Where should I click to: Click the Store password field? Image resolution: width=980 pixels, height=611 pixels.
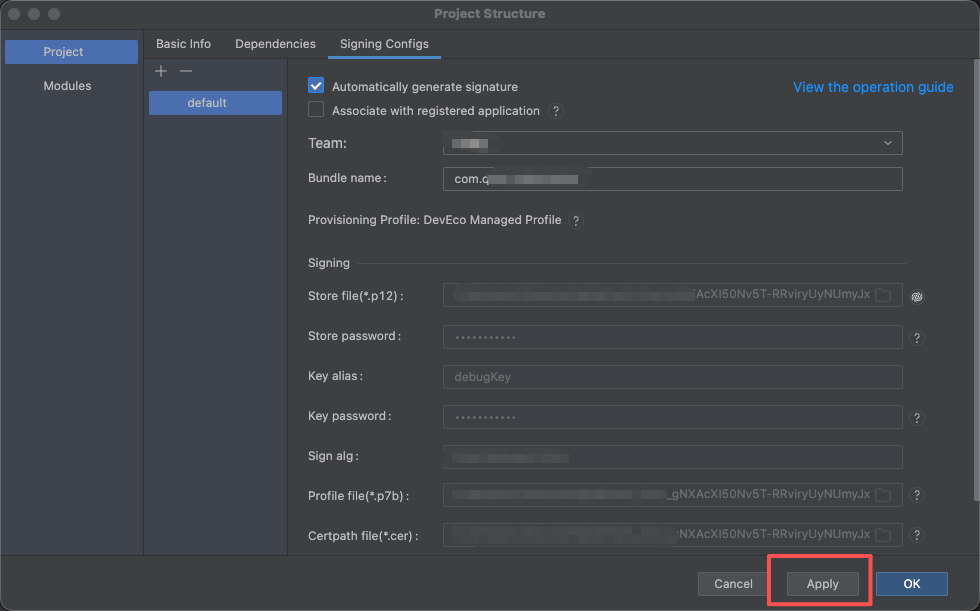click(x=672, y=337)
